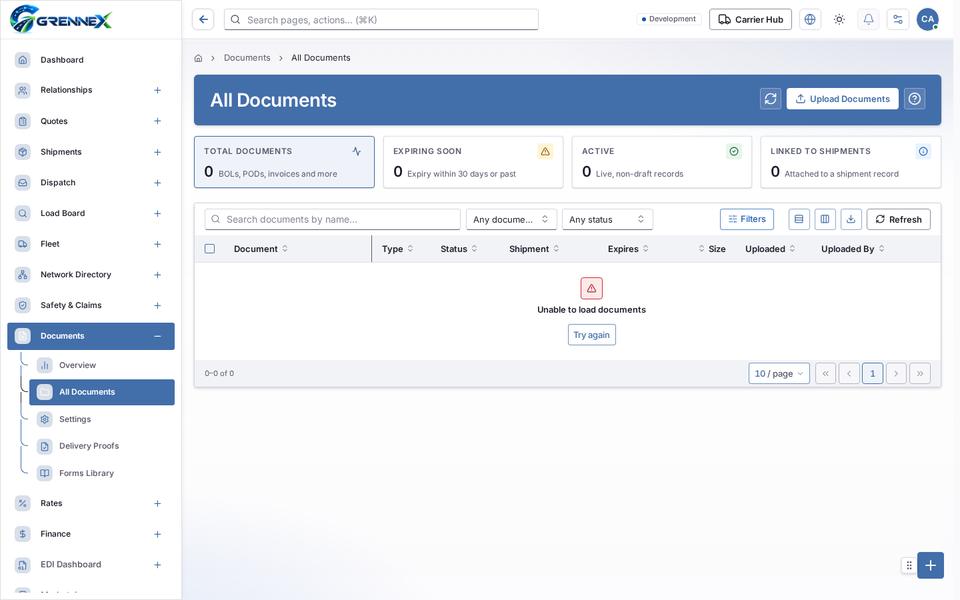Open Delivery Proofs in sidebar
960x600 pixels.
pos(102,446)
